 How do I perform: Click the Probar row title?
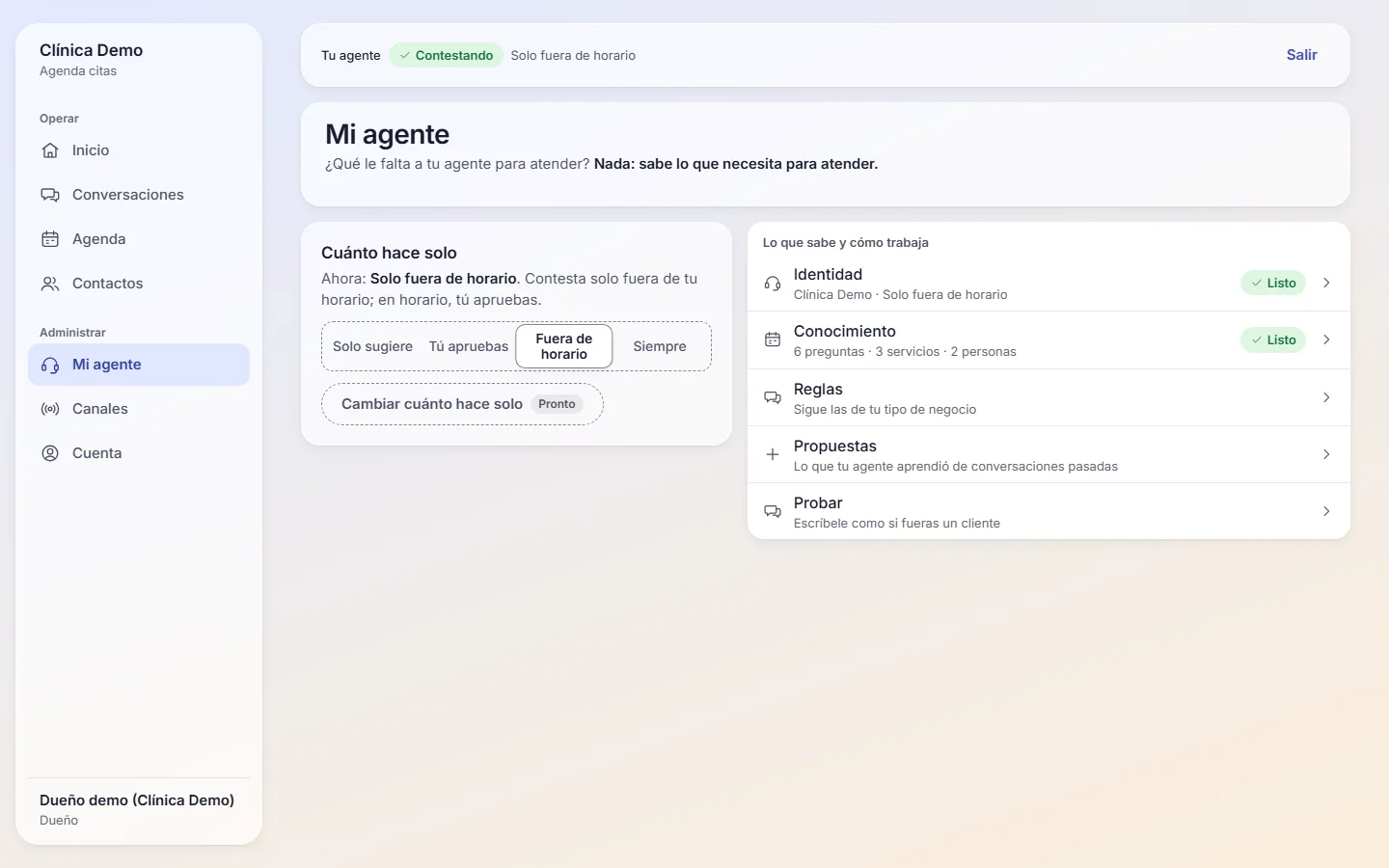(x=818, y=503)
